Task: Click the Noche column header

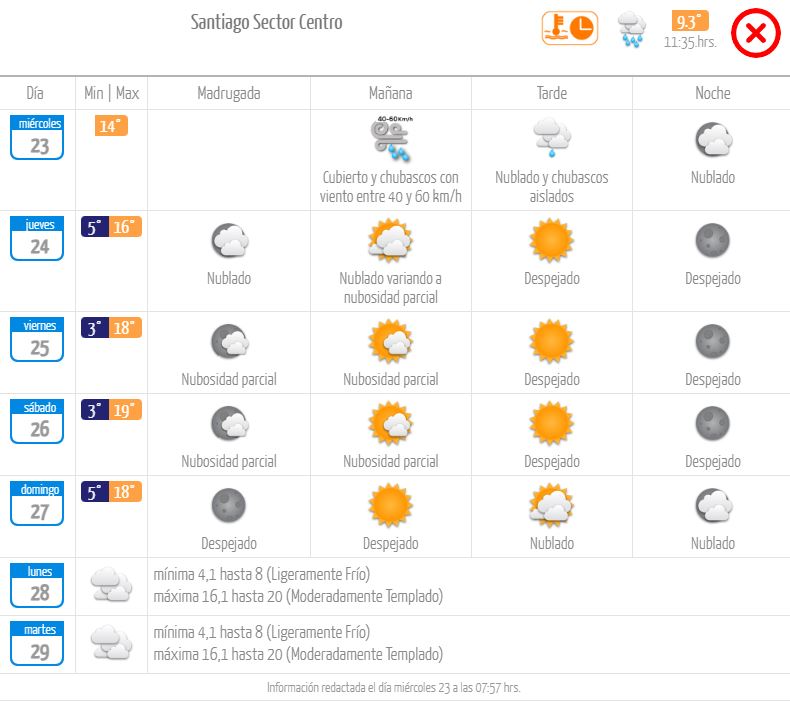Action: point(712,93)
